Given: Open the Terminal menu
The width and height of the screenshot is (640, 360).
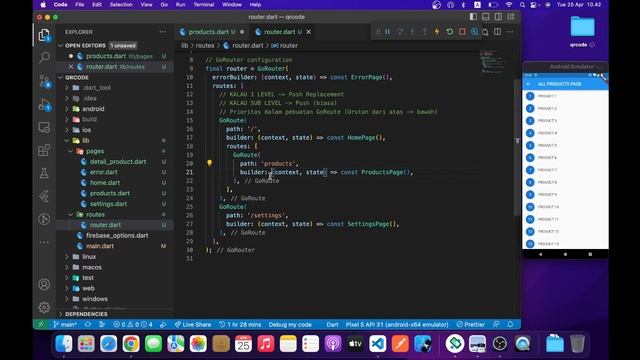Looking at the screenshot, I should (x=204, y=4).
